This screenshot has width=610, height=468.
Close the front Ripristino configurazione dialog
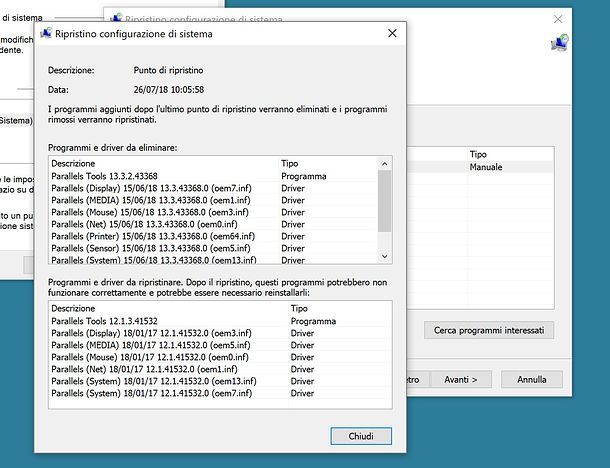coord(392,33)
